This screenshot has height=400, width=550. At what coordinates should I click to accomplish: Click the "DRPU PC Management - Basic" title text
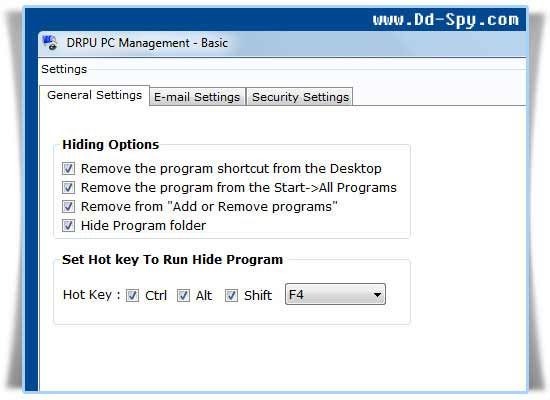pos(147,43)
